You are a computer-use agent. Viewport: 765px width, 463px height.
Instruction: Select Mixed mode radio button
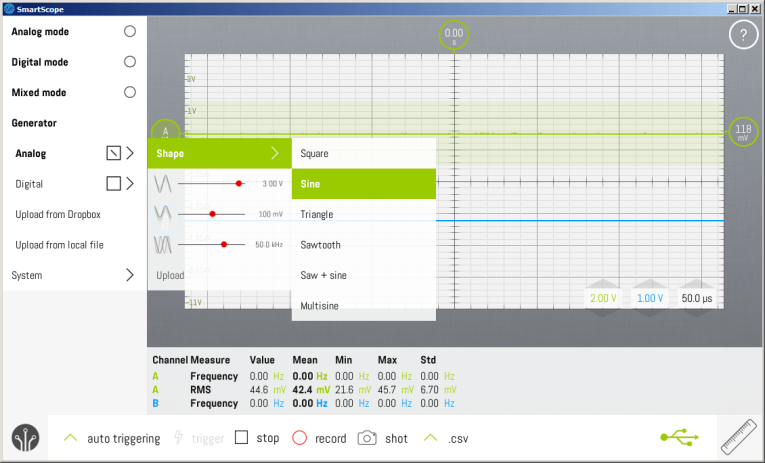[130, 92]
